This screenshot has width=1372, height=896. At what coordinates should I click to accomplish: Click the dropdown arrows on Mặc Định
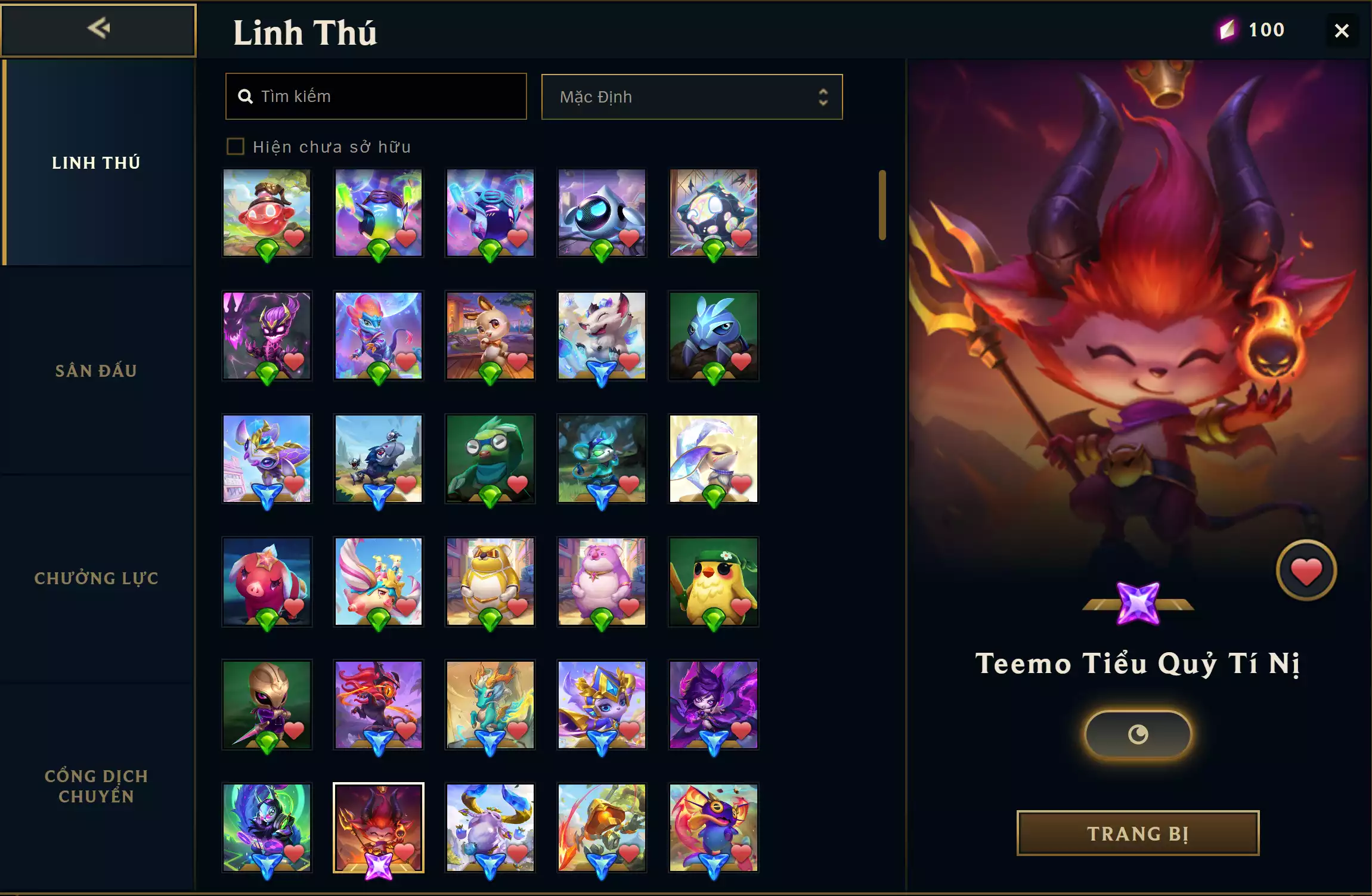(823, 97)
